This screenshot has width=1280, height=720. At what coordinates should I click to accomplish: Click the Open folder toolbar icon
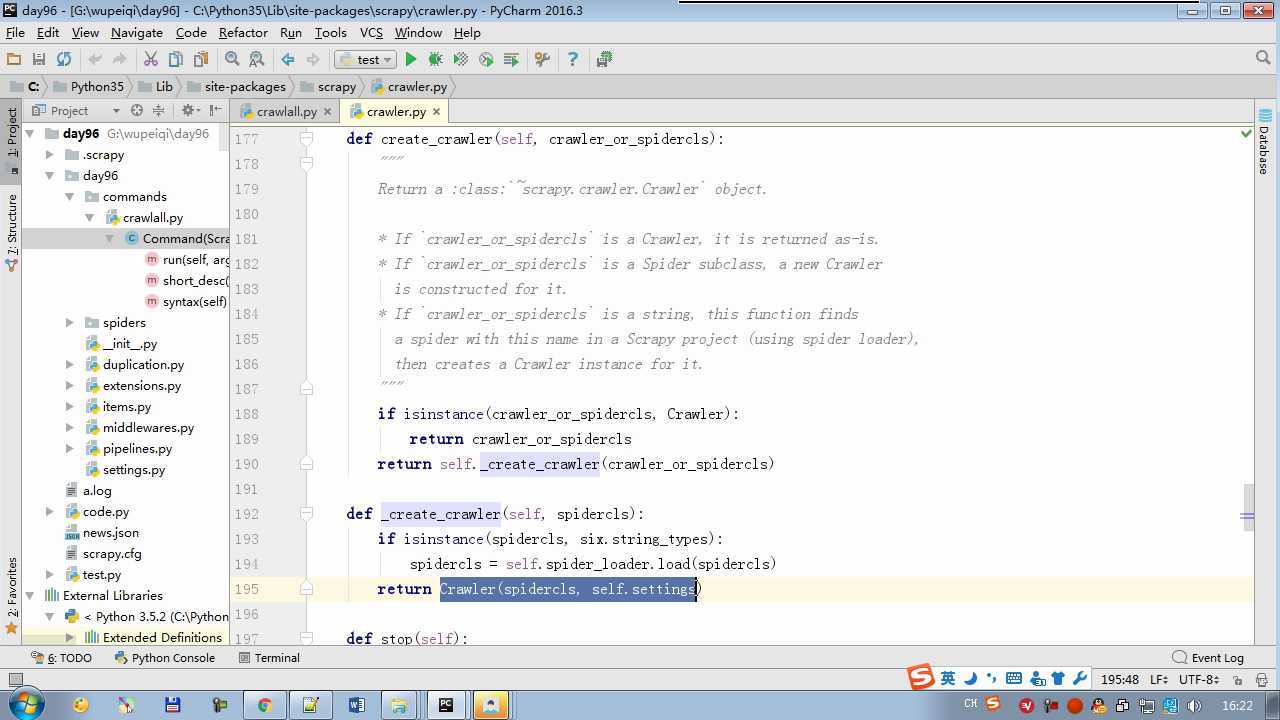coord(14,60)
